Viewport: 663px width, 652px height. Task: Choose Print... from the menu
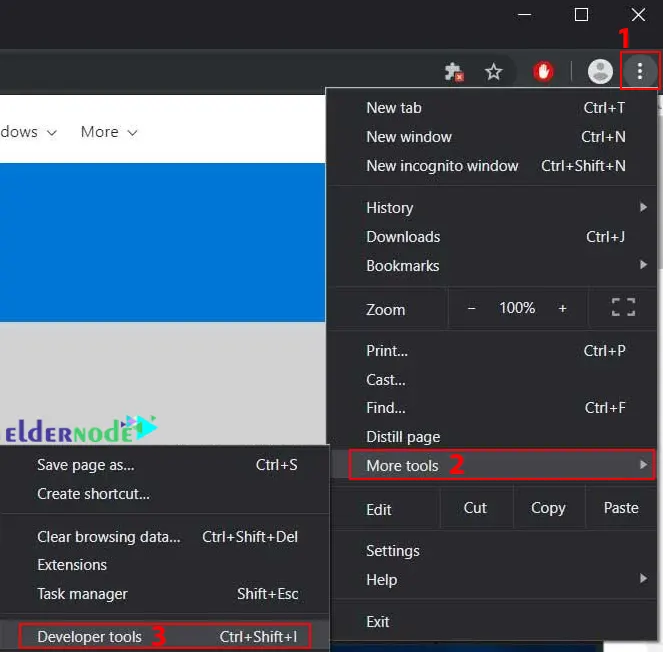pyautogui.click(x=493, y=351)
